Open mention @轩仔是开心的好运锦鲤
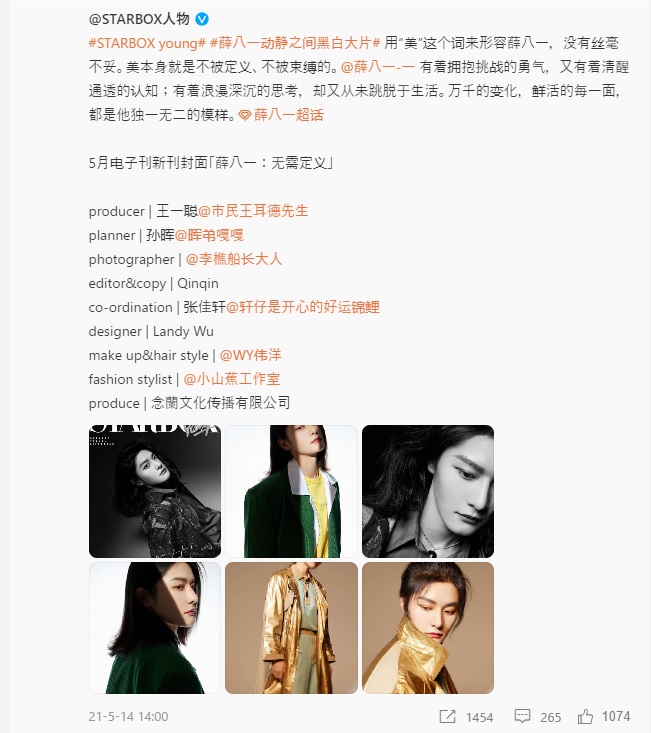This screenshot has height=733, width=651. (x=303, y=307)
